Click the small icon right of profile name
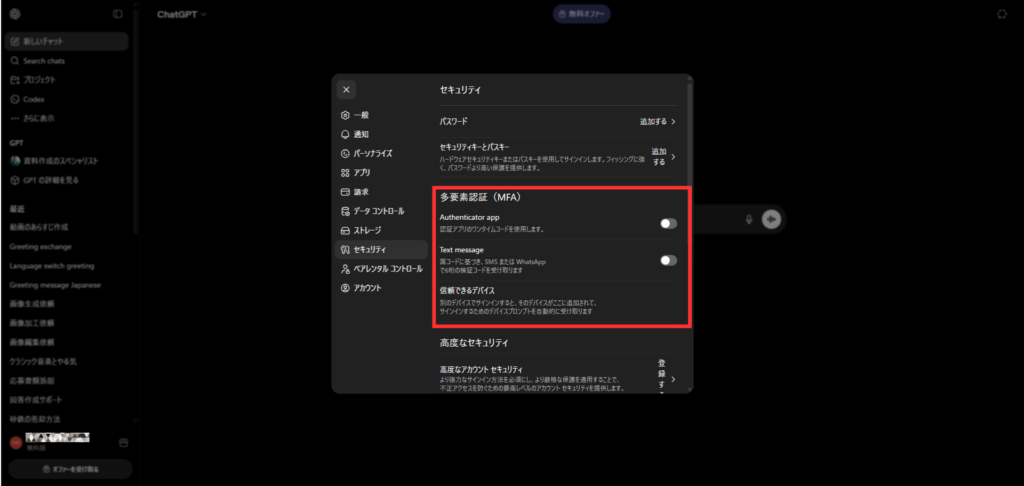The image size is (1024, 486). coord(123,443)
